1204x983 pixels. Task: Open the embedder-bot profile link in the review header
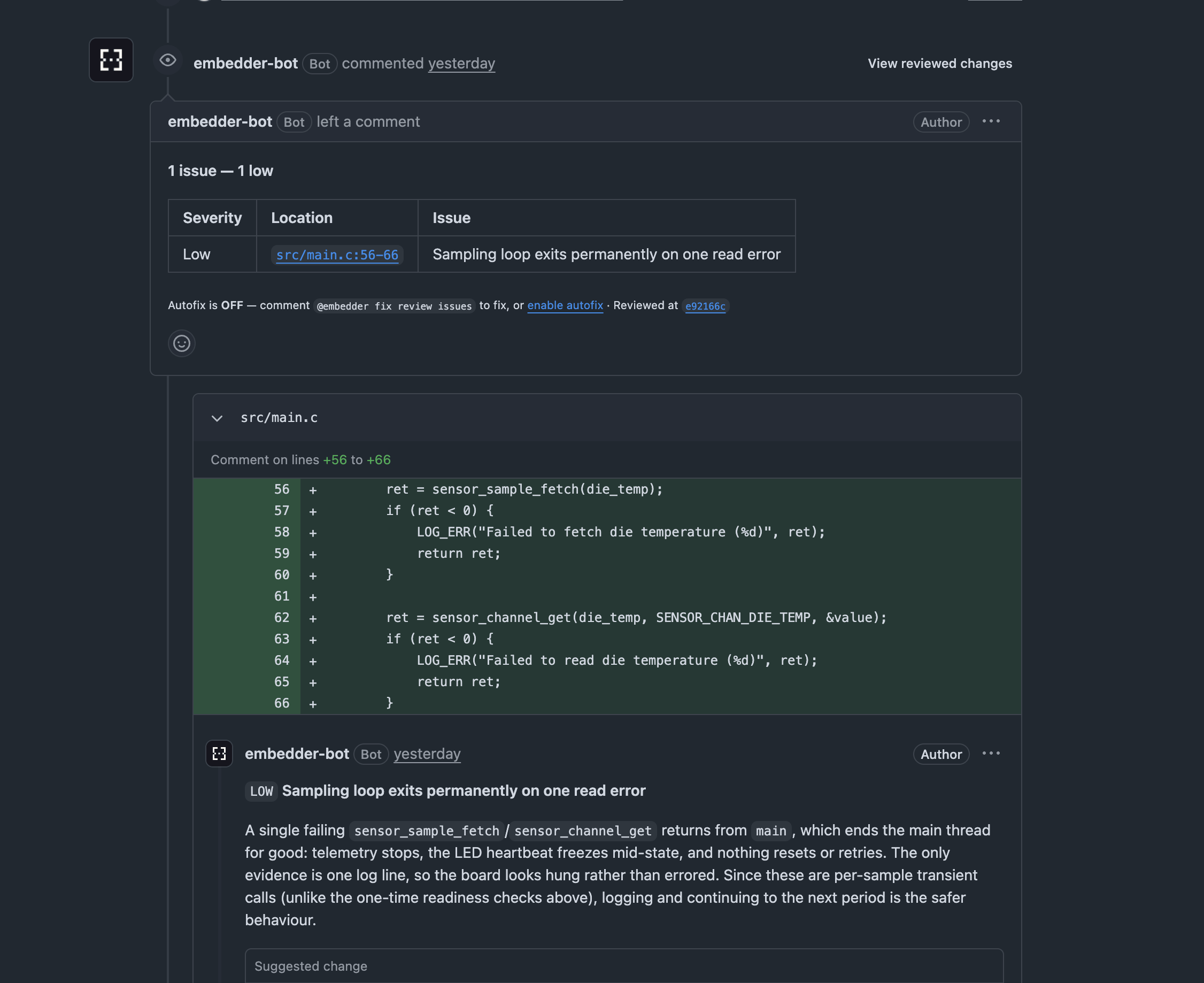point(245,64)
